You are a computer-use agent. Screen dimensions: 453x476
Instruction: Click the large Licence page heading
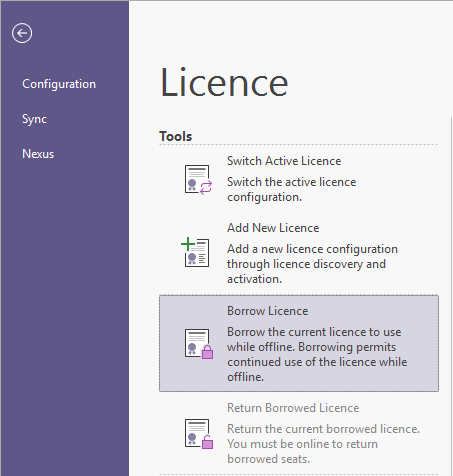point(224,82)
